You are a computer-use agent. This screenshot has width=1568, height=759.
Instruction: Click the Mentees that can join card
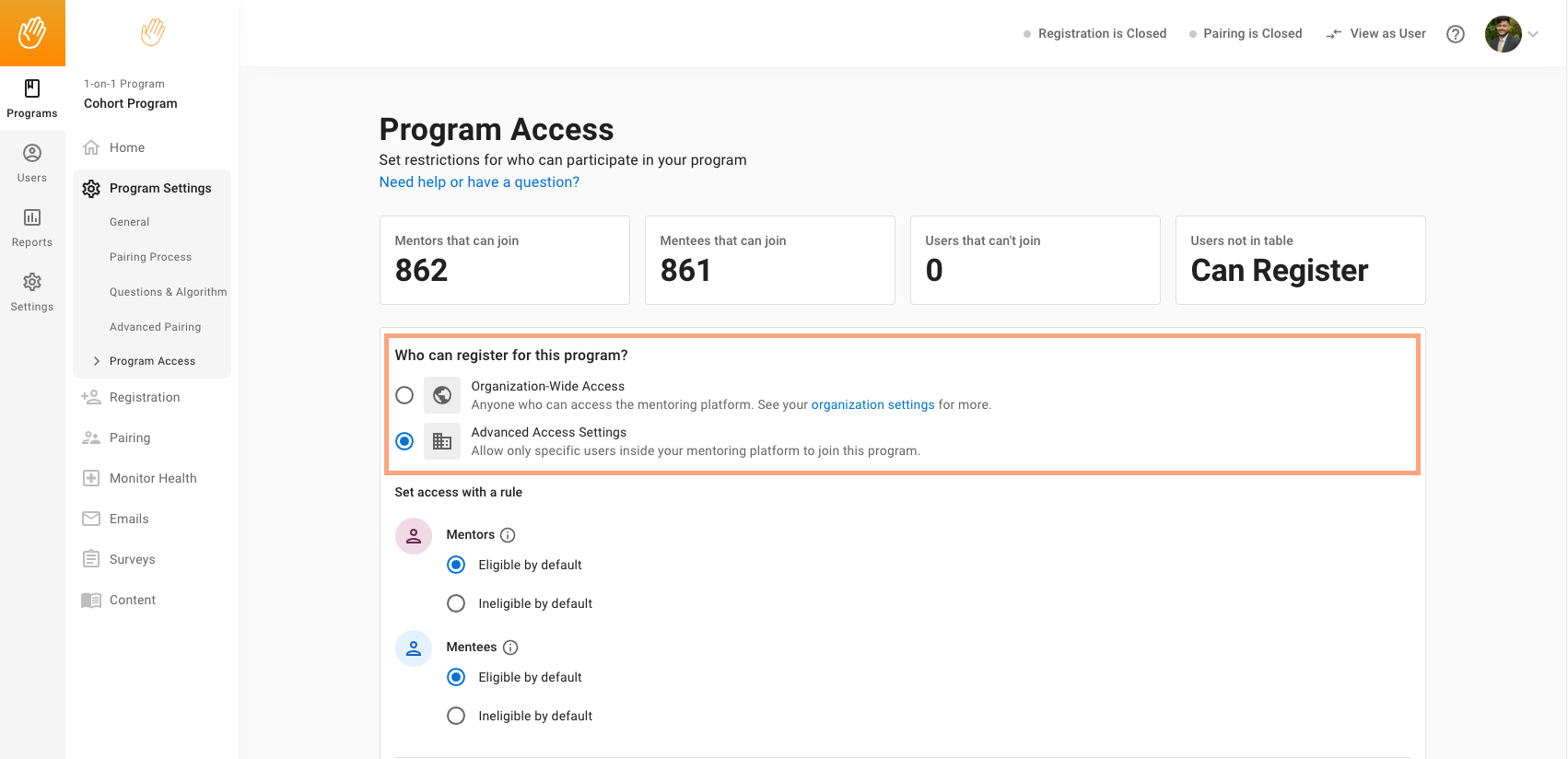click(770, 260)
